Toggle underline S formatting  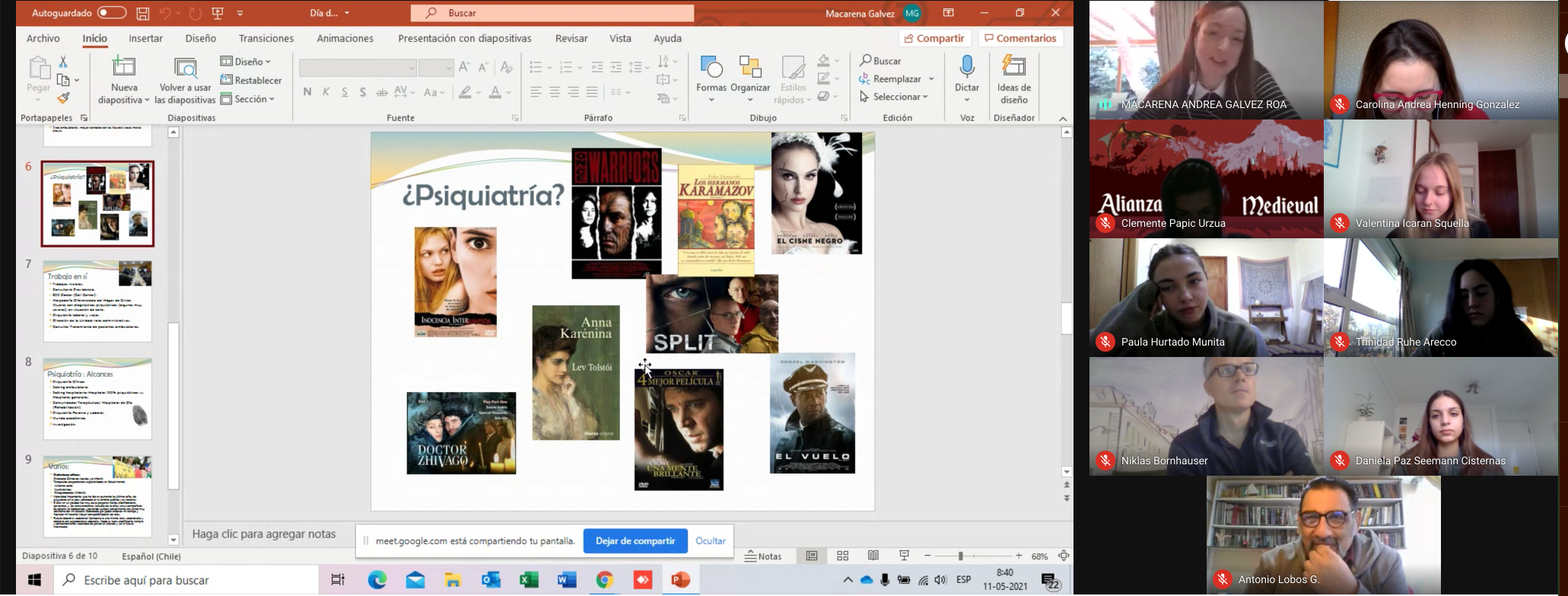click(345, 92)
